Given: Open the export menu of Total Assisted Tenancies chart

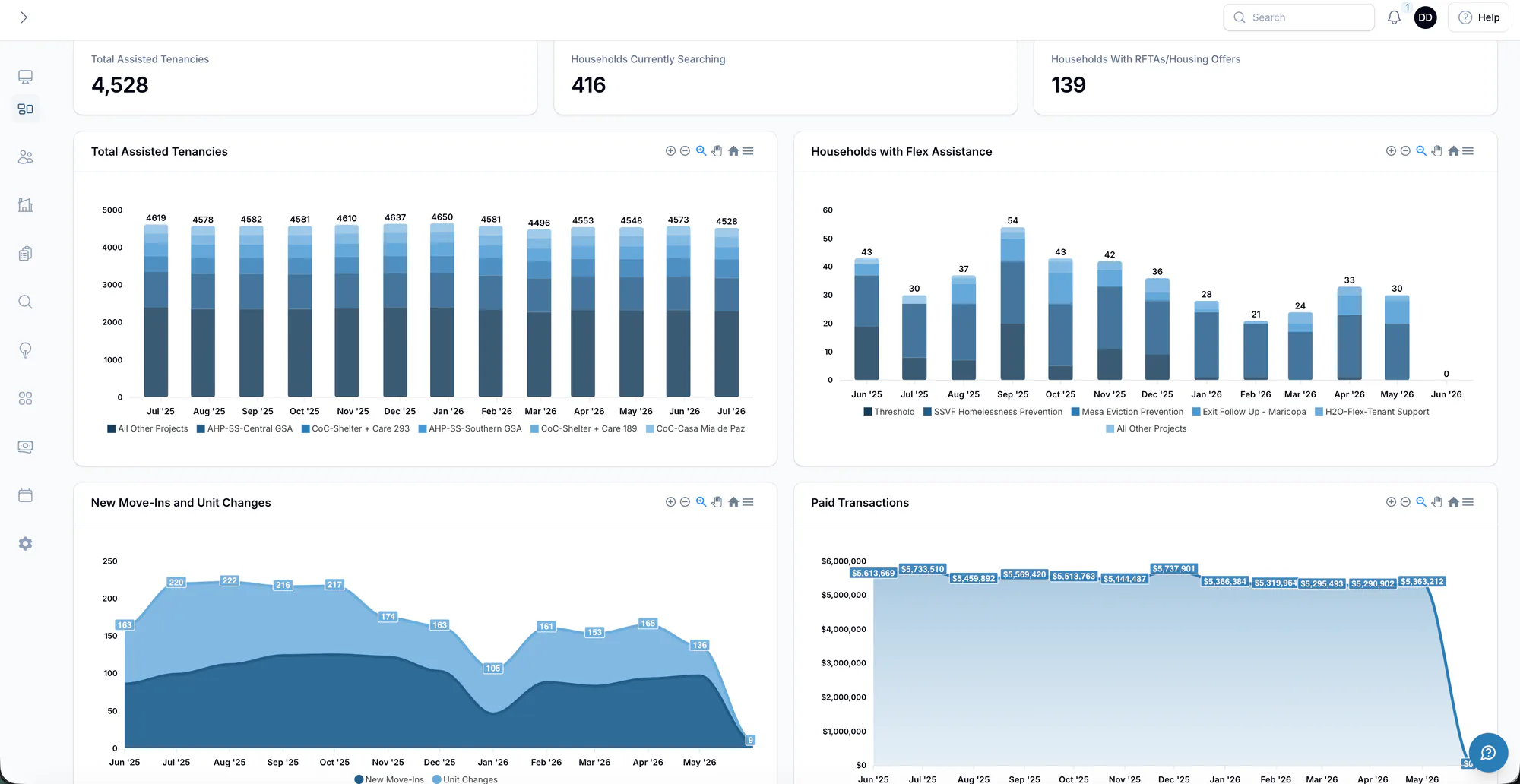Looking at the screenshot, I should coord(748,151).
